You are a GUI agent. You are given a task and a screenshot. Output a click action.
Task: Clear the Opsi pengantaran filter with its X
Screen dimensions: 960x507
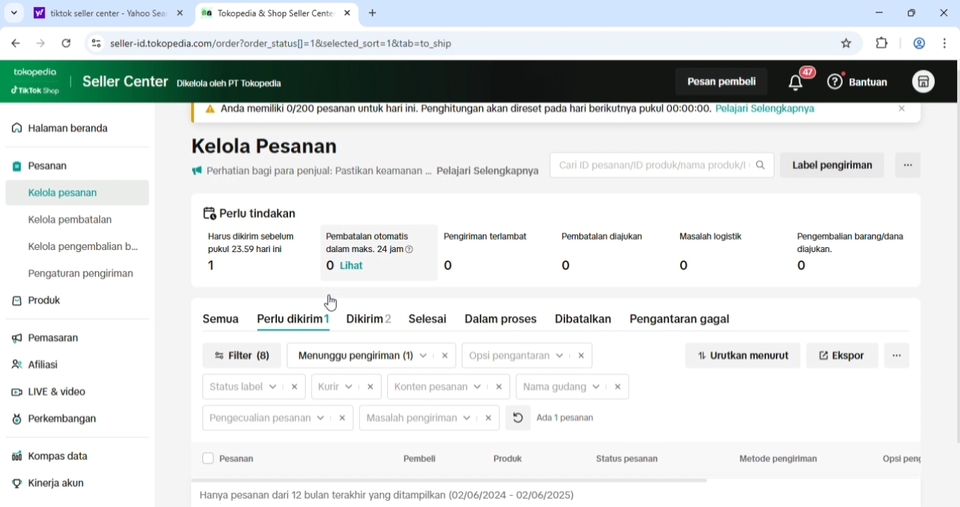(580, 356)
